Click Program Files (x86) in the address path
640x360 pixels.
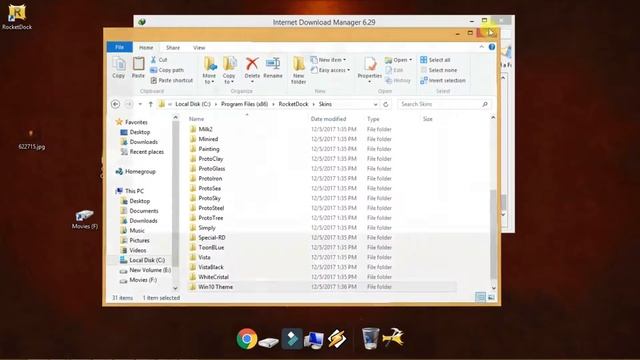[x=244, y=104]
